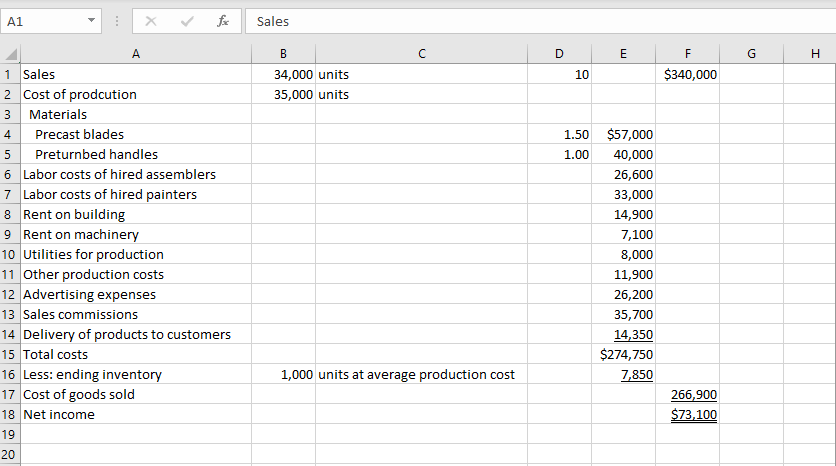Click the 11,900 cell
Image resolution: width=836 pixels, height=466 pixels.
[x=623, y=274]
